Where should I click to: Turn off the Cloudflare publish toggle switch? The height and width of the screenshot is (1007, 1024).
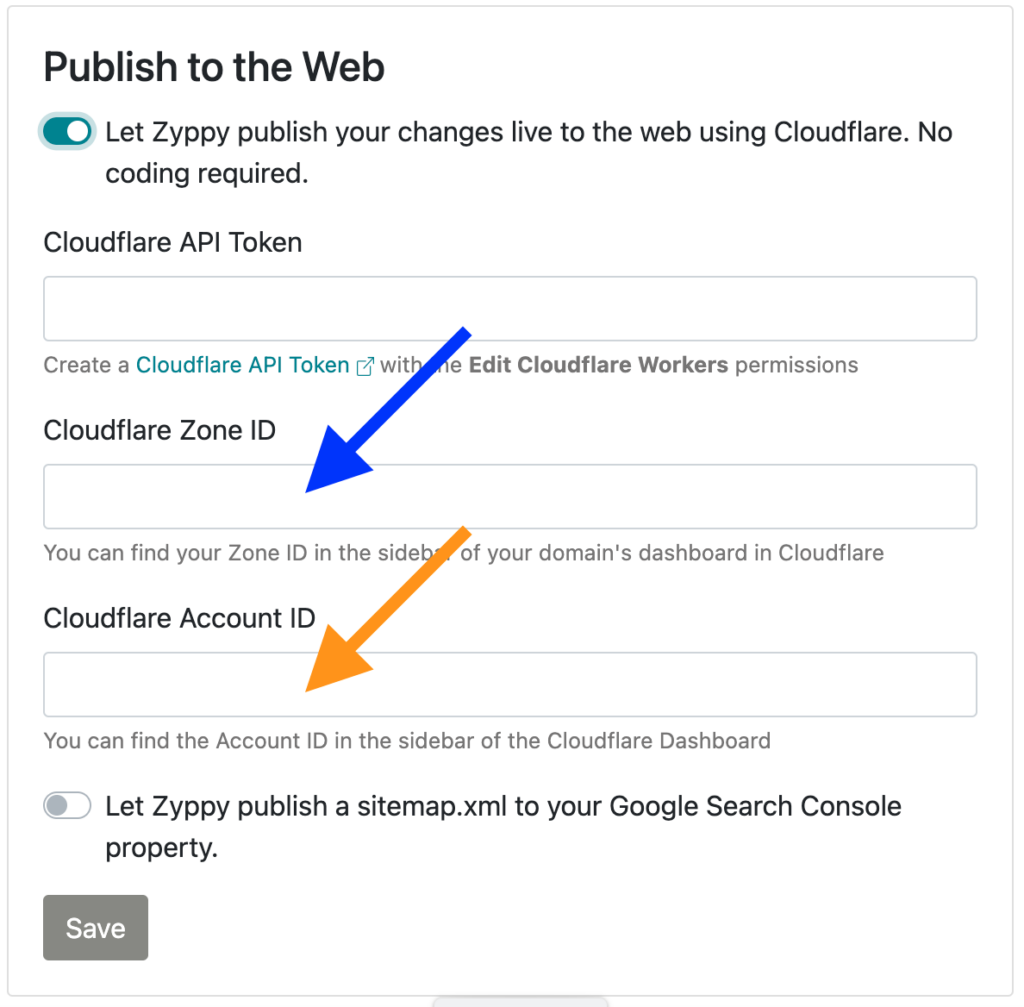coord(67,131)
